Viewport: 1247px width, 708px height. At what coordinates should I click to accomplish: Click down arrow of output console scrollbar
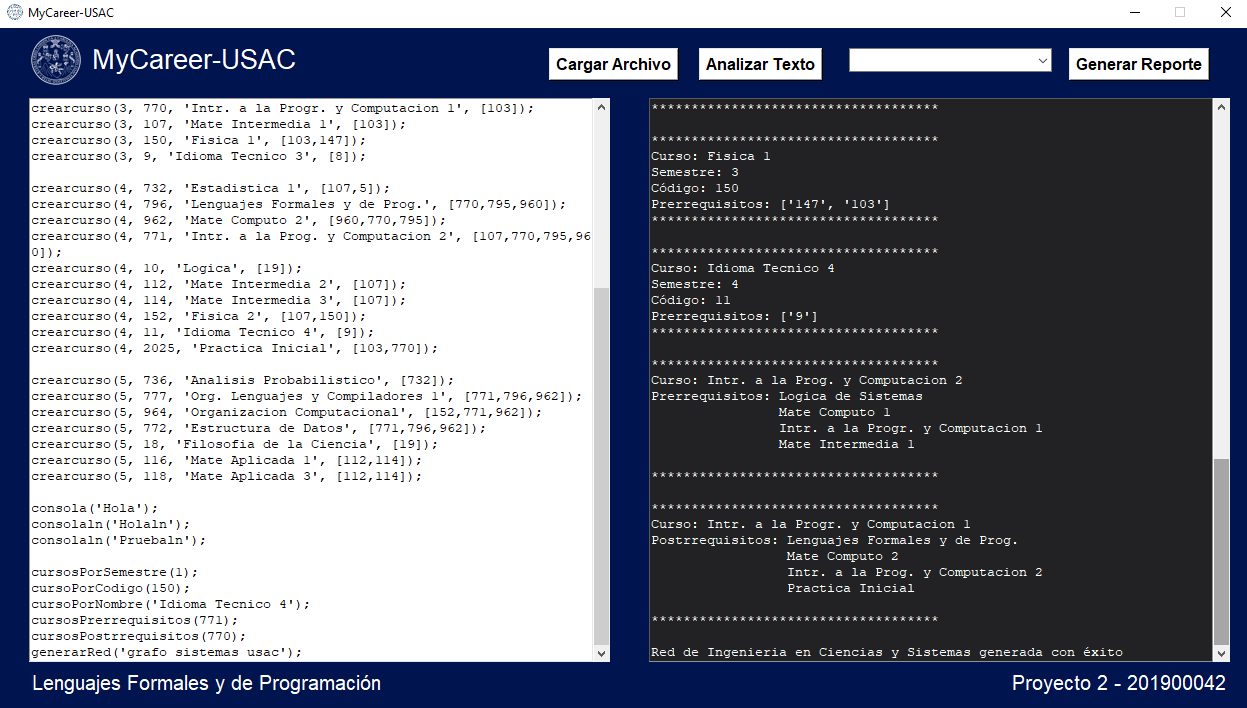1221,653
